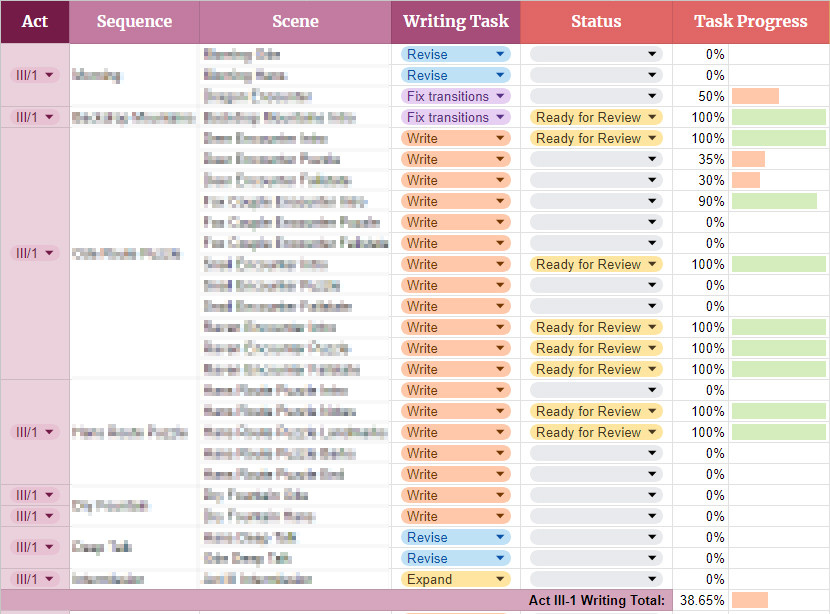Select the Sequence column header
Image resolution: width=830 pixels, height=614 pixels.
click(134, 21)
